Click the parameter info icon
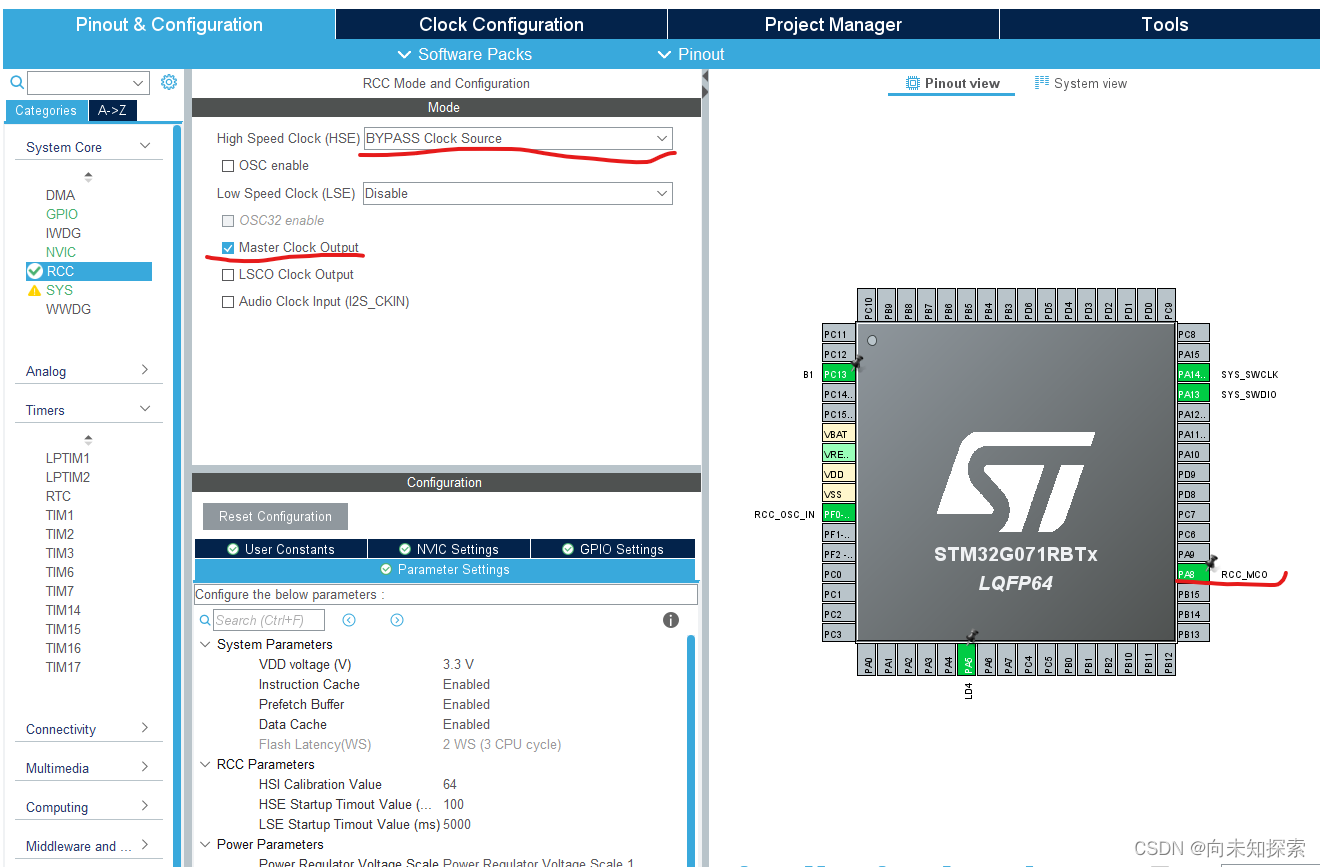This screenshot has height=867, width=1320. 671,620
